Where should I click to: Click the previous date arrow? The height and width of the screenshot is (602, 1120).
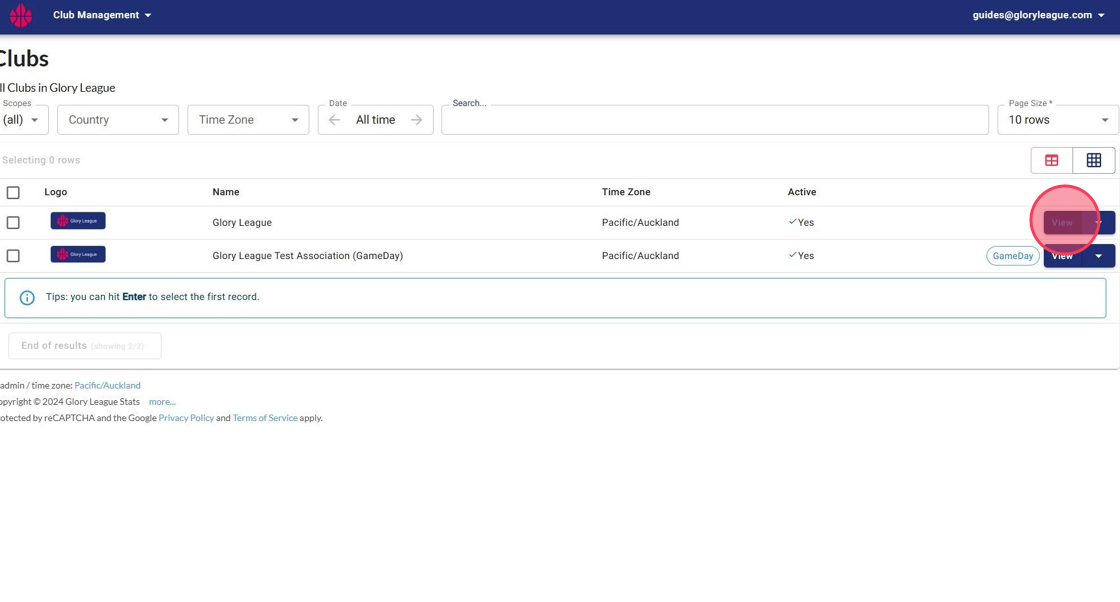pyautogui.click(x=334, y=120)
